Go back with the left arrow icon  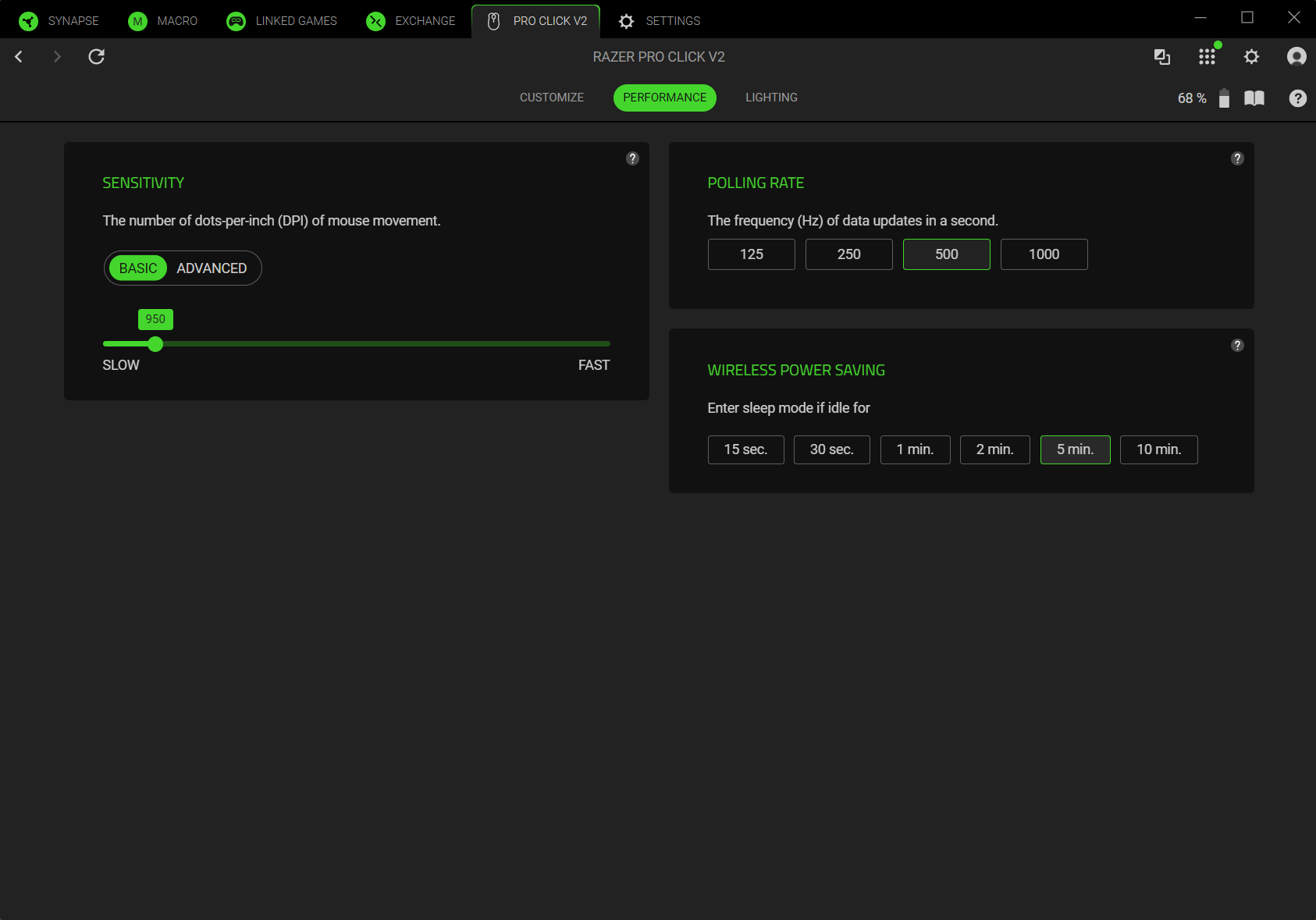[x=19, y=56]
